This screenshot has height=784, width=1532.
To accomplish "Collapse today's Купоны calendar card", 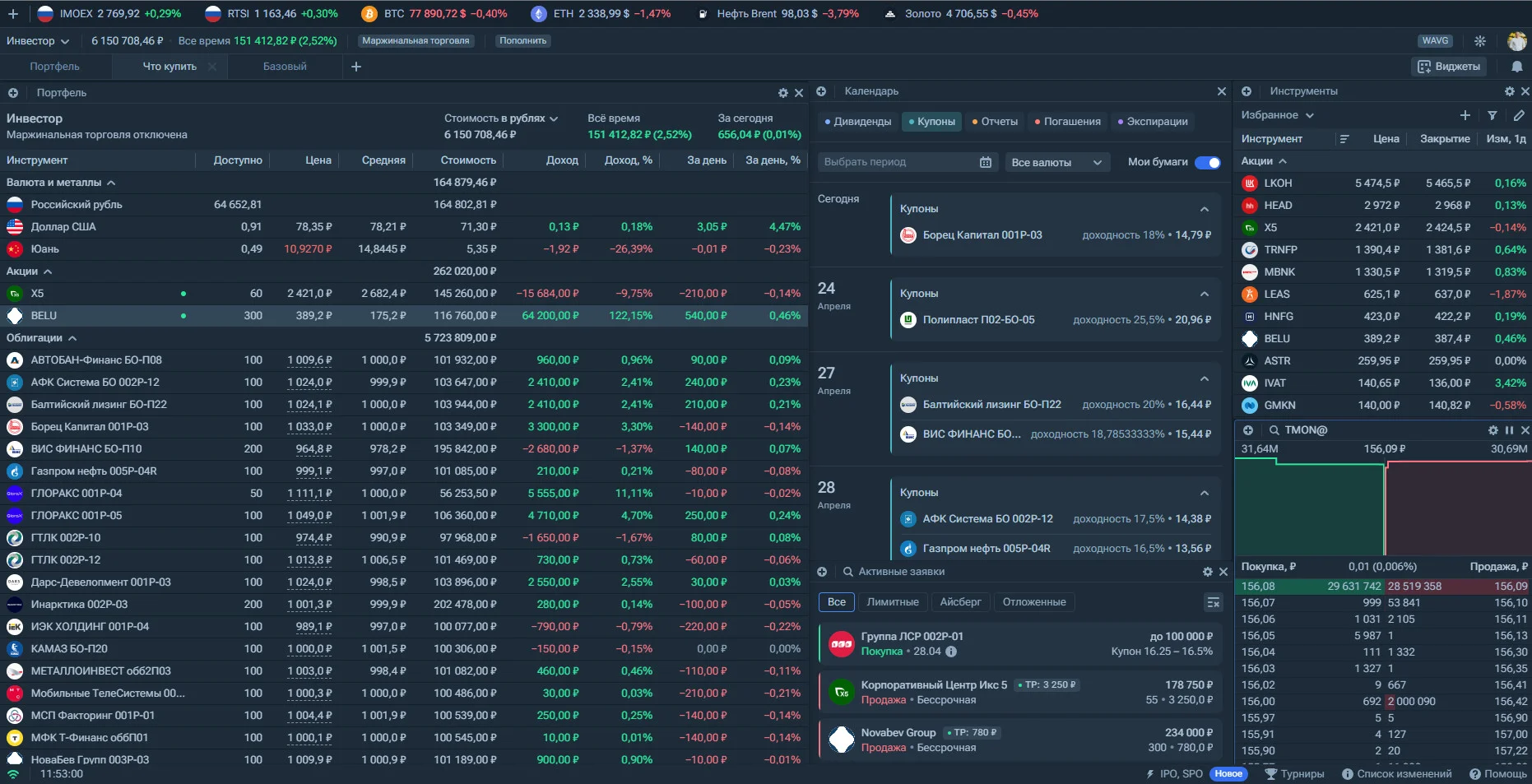I will click(1205, 209).
